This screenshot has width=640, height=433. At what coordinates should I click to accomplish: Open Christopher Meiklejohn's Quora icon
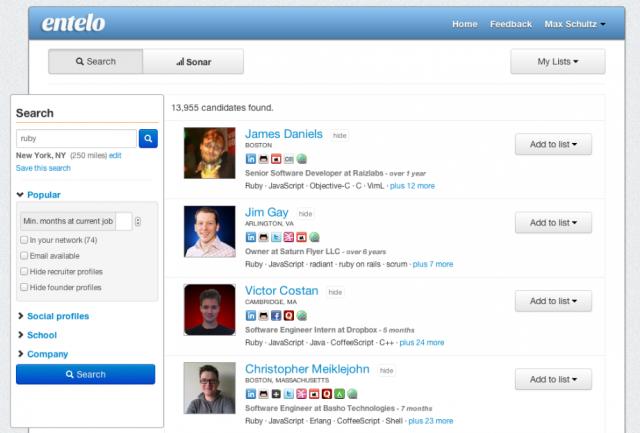[327, 394]
